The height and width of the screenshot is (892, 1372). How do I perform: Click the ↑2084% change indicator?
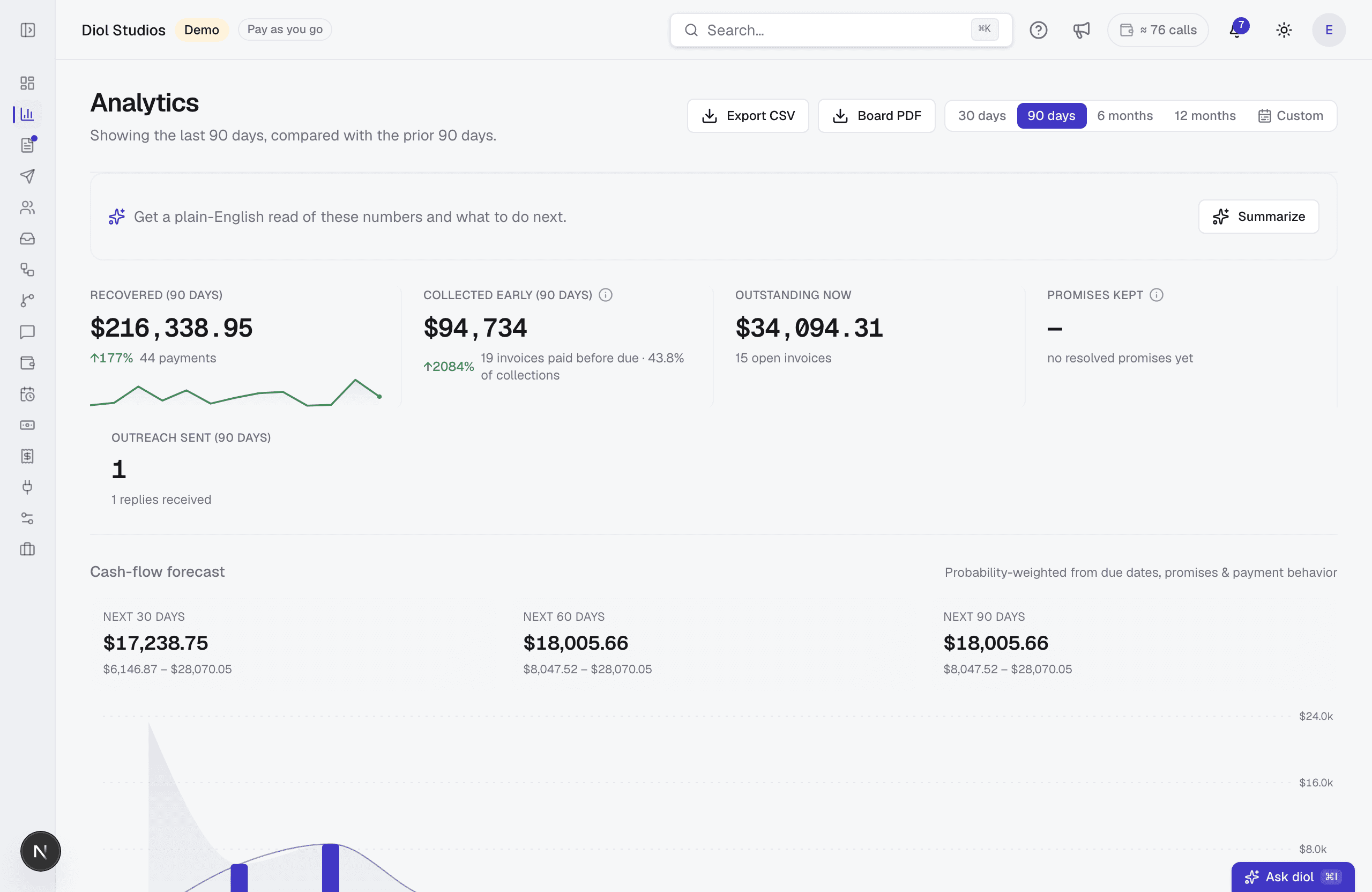tap(449, 367)
